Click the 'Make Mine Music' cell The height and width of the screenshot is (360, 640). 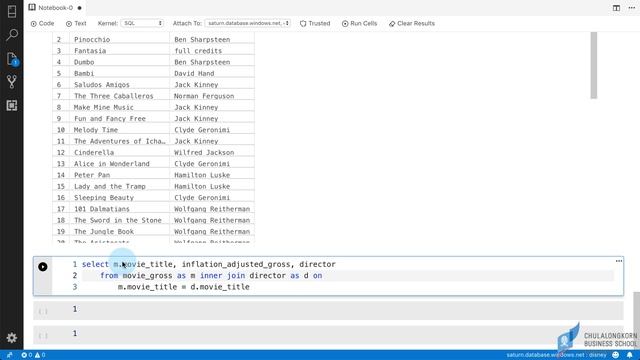click(x=104, y=107)
